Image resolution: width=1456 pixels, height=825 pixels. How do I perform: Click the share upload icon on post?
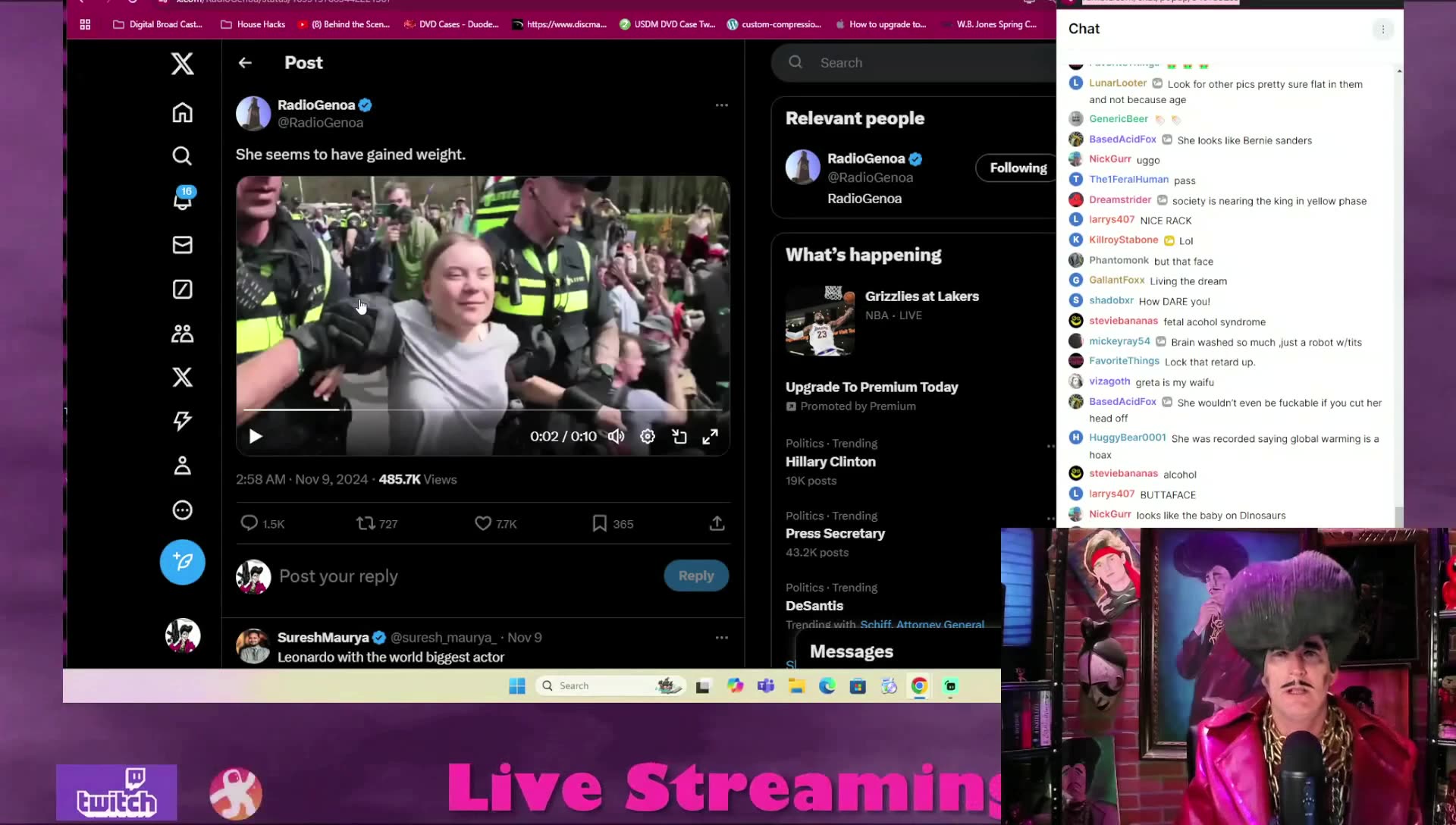717,523
